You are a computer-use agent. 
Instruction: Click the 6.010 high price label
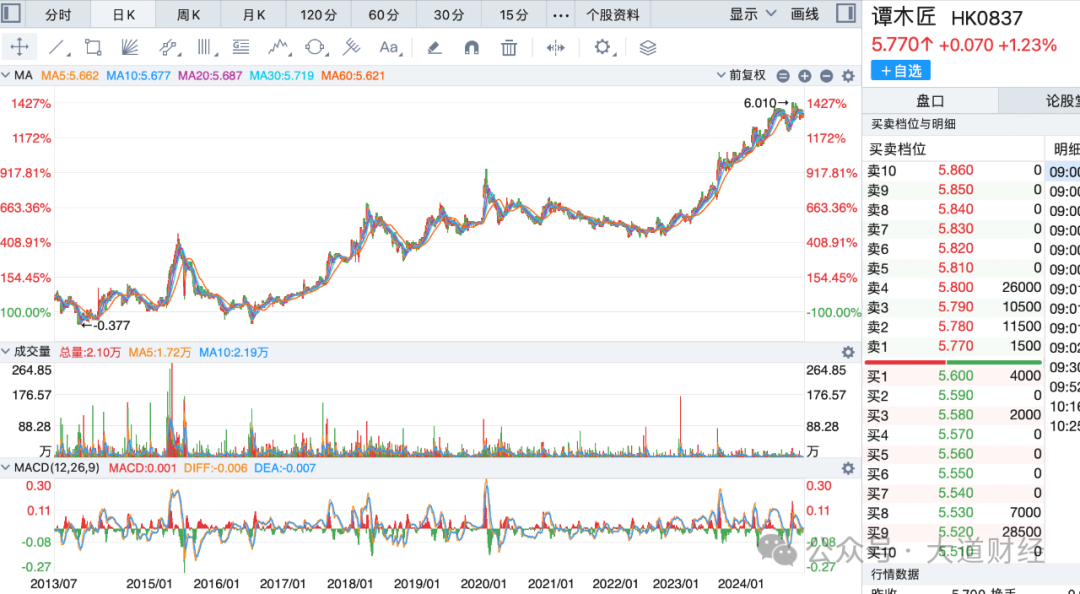tap(765, 103)
